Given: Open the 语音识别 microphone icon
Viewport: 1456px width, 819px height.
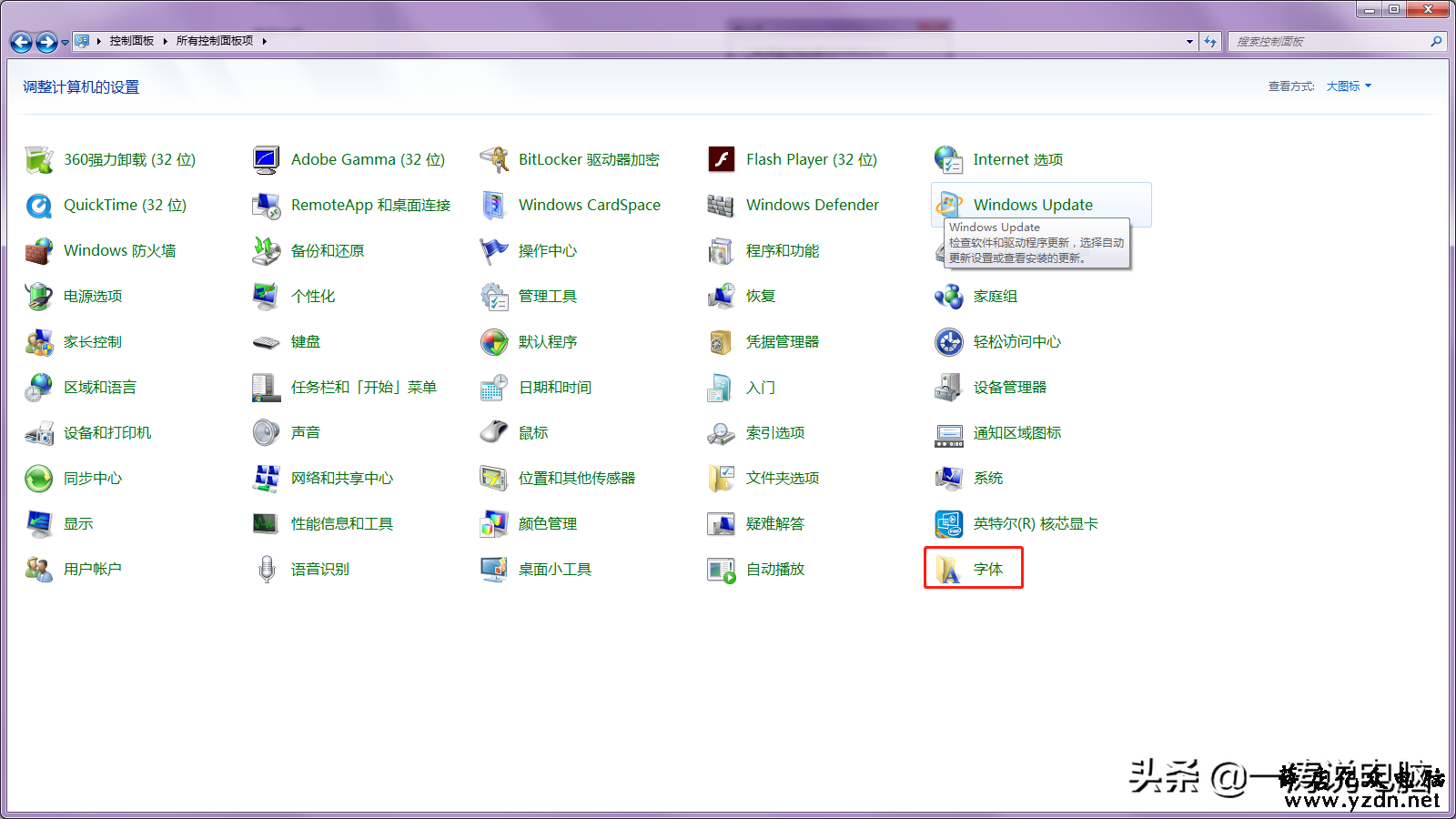Looking at the screenshot, I should 267,569.
